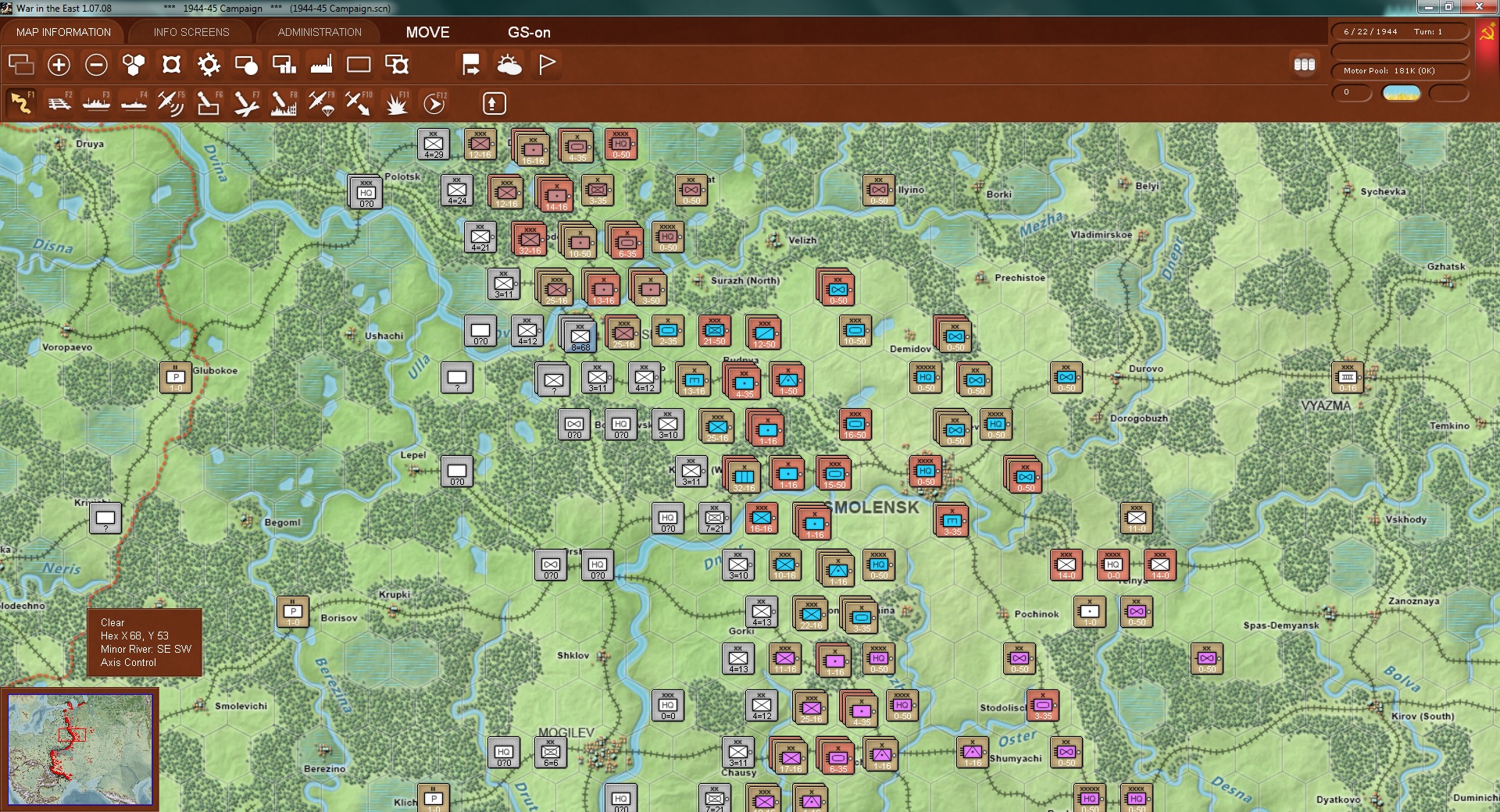Select the 0-16 unit west of Vyazma
The image size is (1500, 812).
coord(1348,378)
